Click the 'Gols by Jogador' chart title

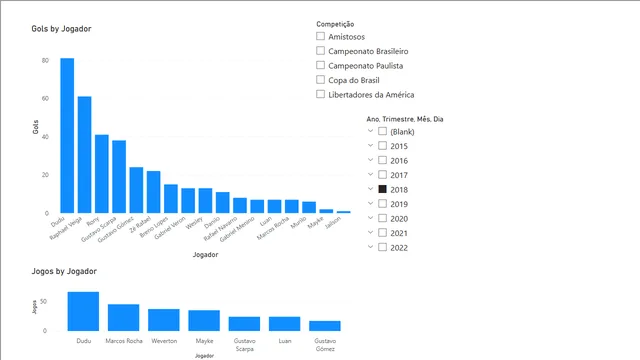tap(61, 29)
